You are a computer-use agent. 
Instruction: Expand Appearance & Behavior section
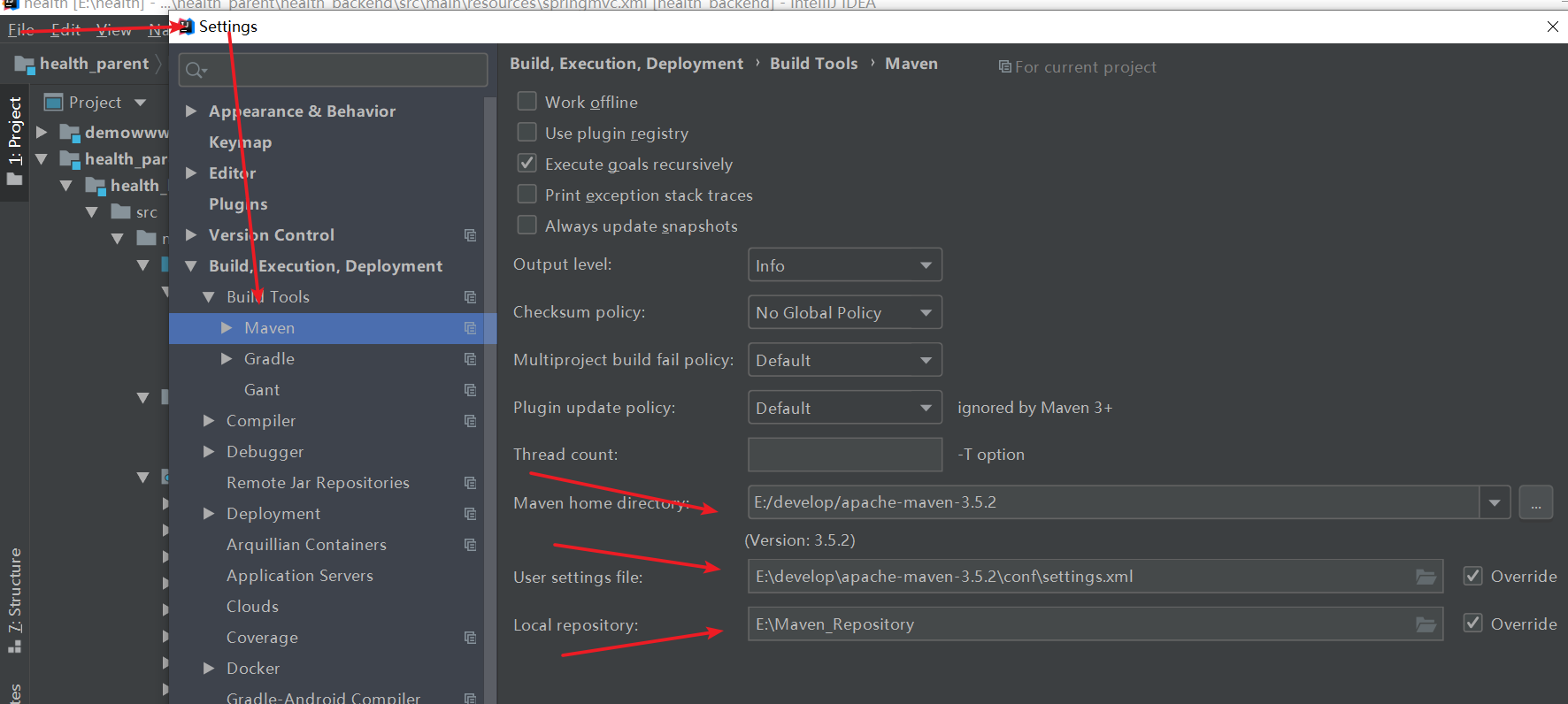(190, 111)
